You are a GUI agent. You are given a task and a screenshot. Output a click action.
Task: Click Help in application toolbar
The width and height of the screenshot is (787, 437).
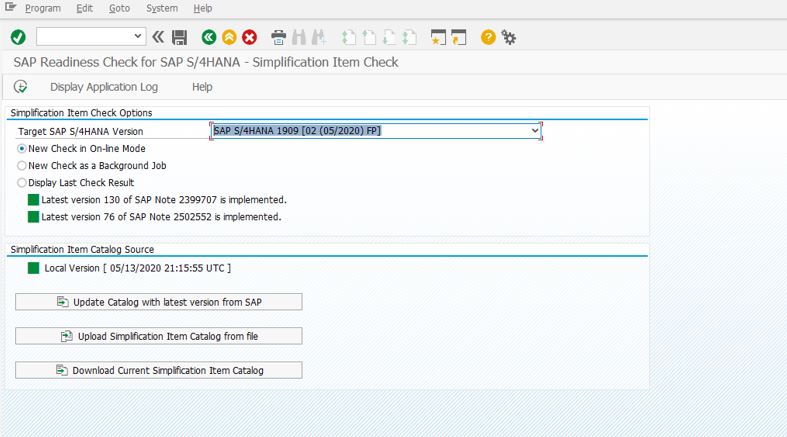coord(202,87)
